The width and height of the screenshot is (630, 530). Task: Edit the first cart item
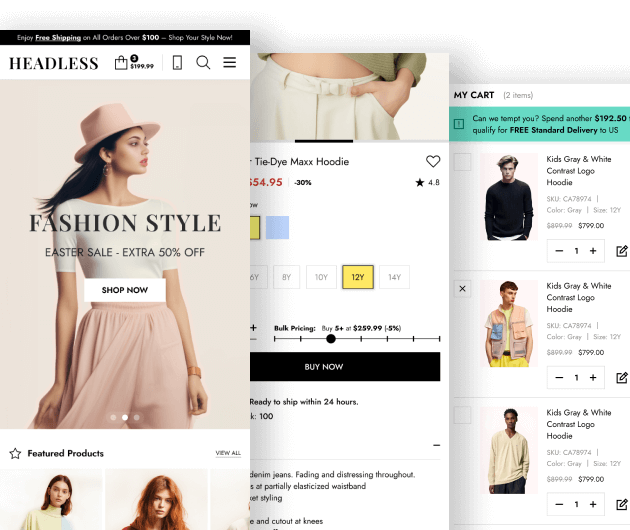622,251
